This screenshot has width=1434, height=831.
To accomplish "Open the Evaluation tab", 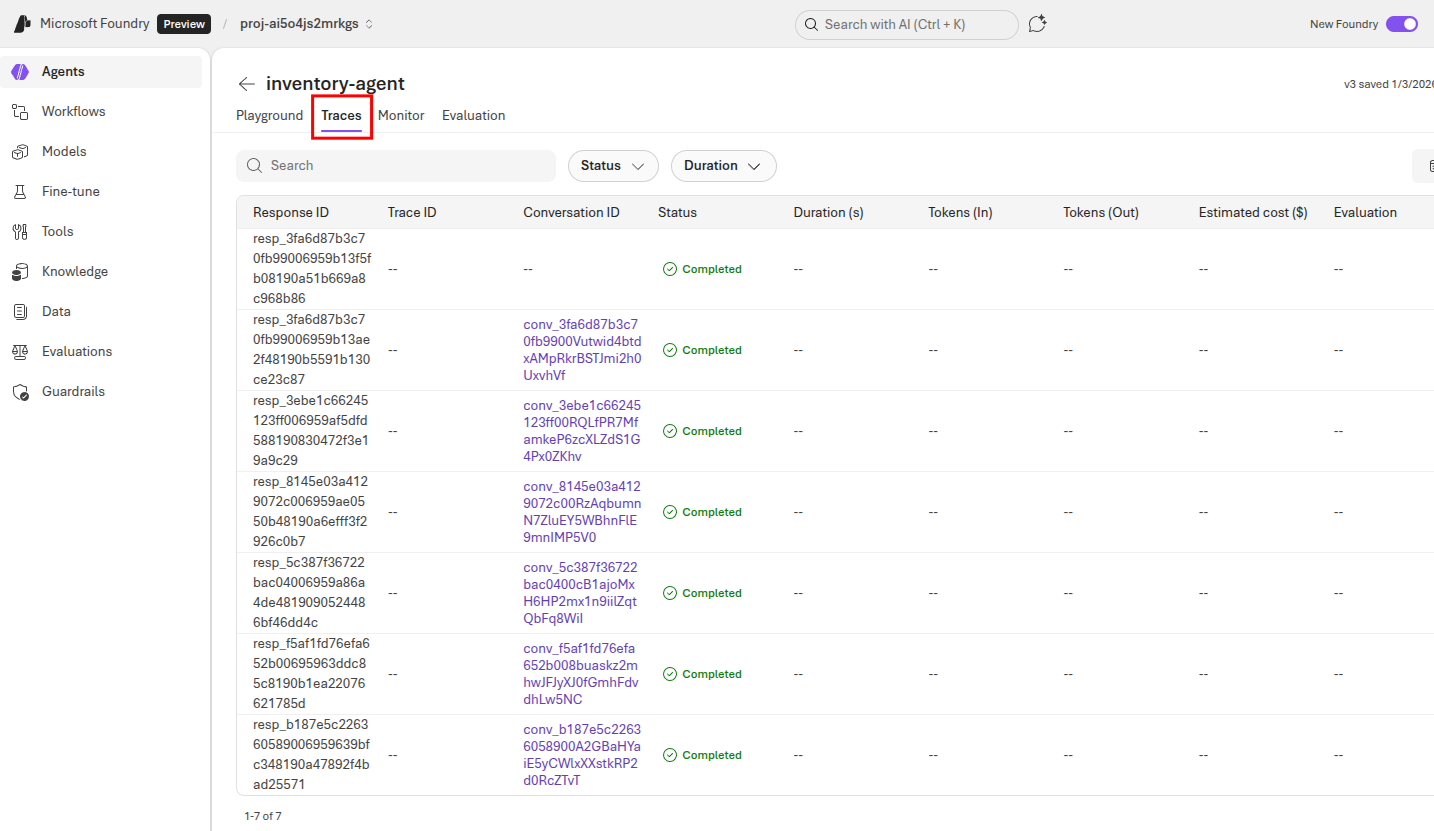I will (x=473, y=116).
